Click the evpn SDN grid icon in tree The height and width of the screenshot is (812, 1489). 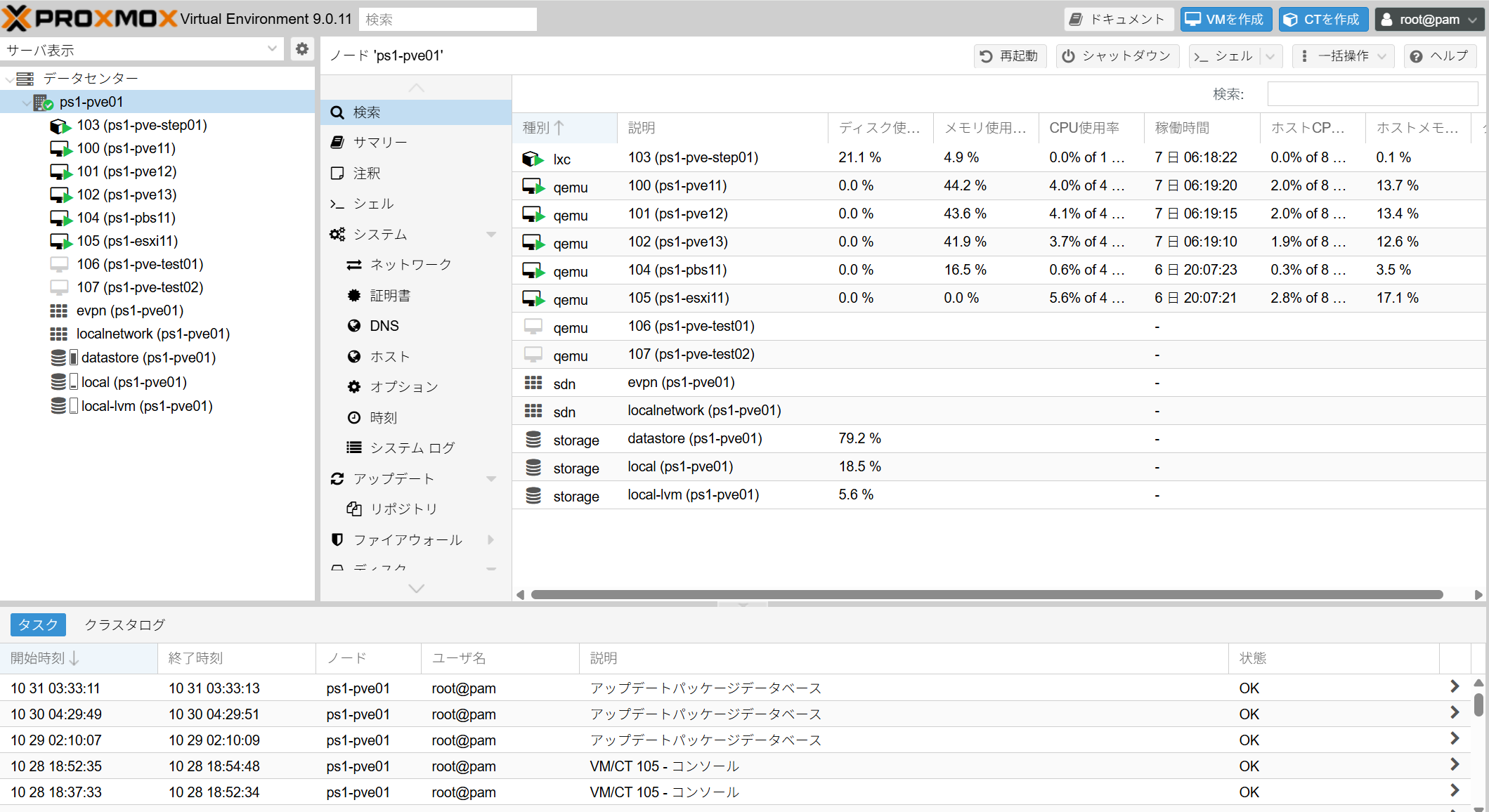point(59,310)
